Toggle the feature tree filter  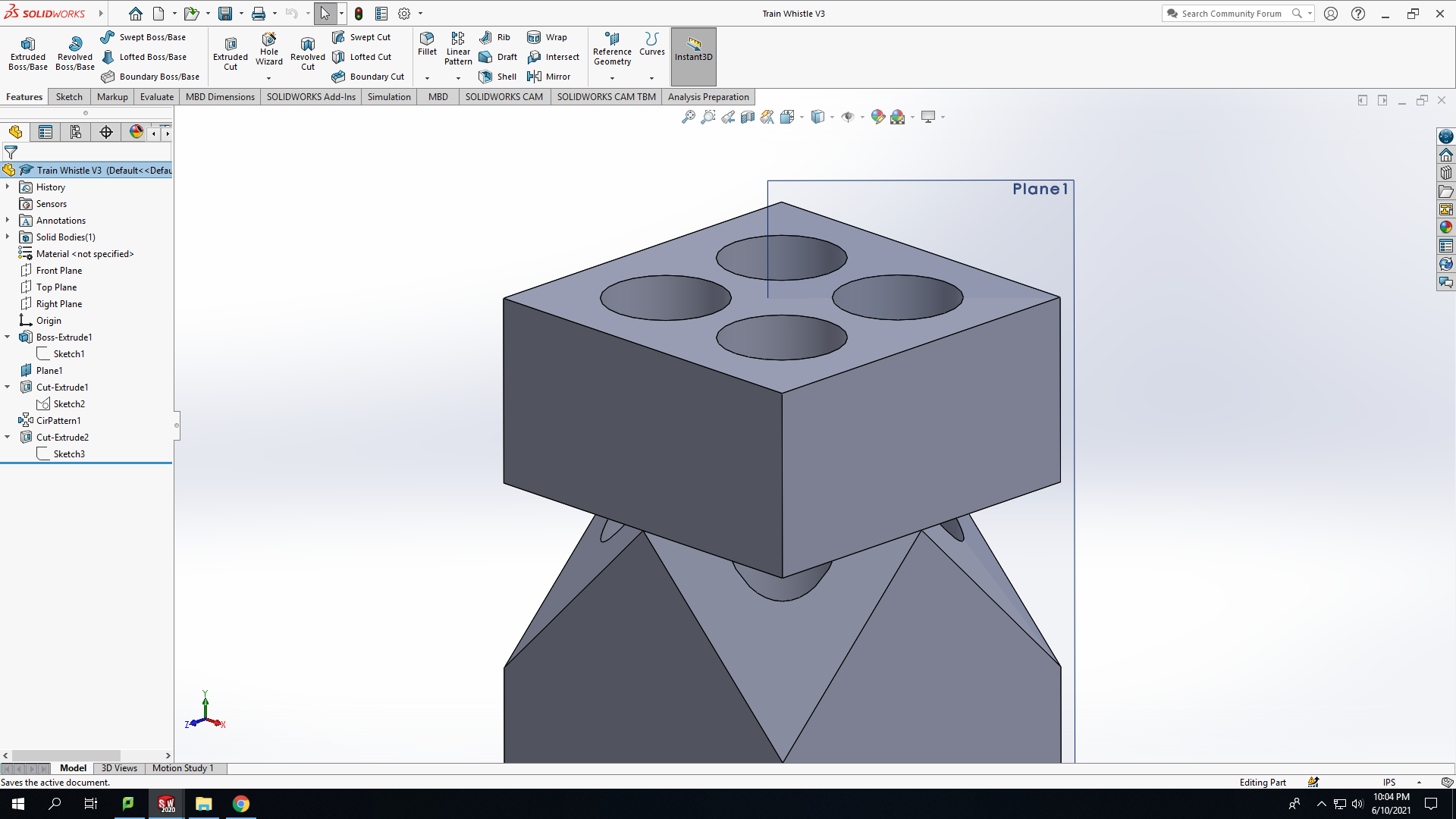point(11,152)
